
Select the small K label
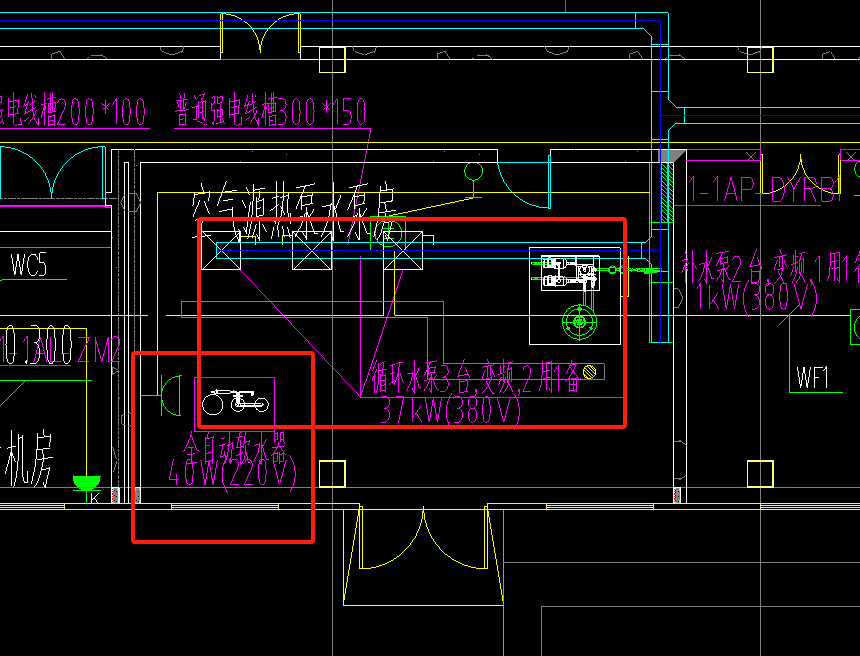tap(95, 498)
